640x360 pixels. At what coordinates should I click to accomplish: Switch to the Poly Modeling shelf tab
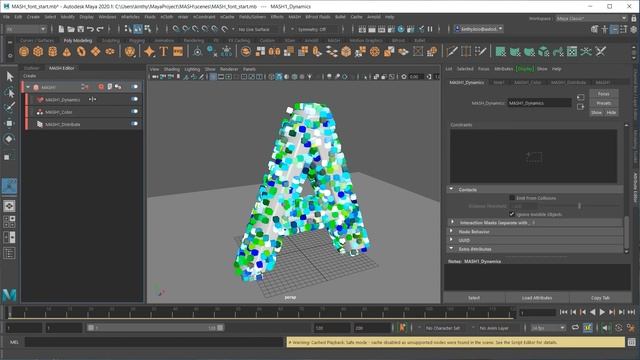pyautogui.click(x=78, y=40)
